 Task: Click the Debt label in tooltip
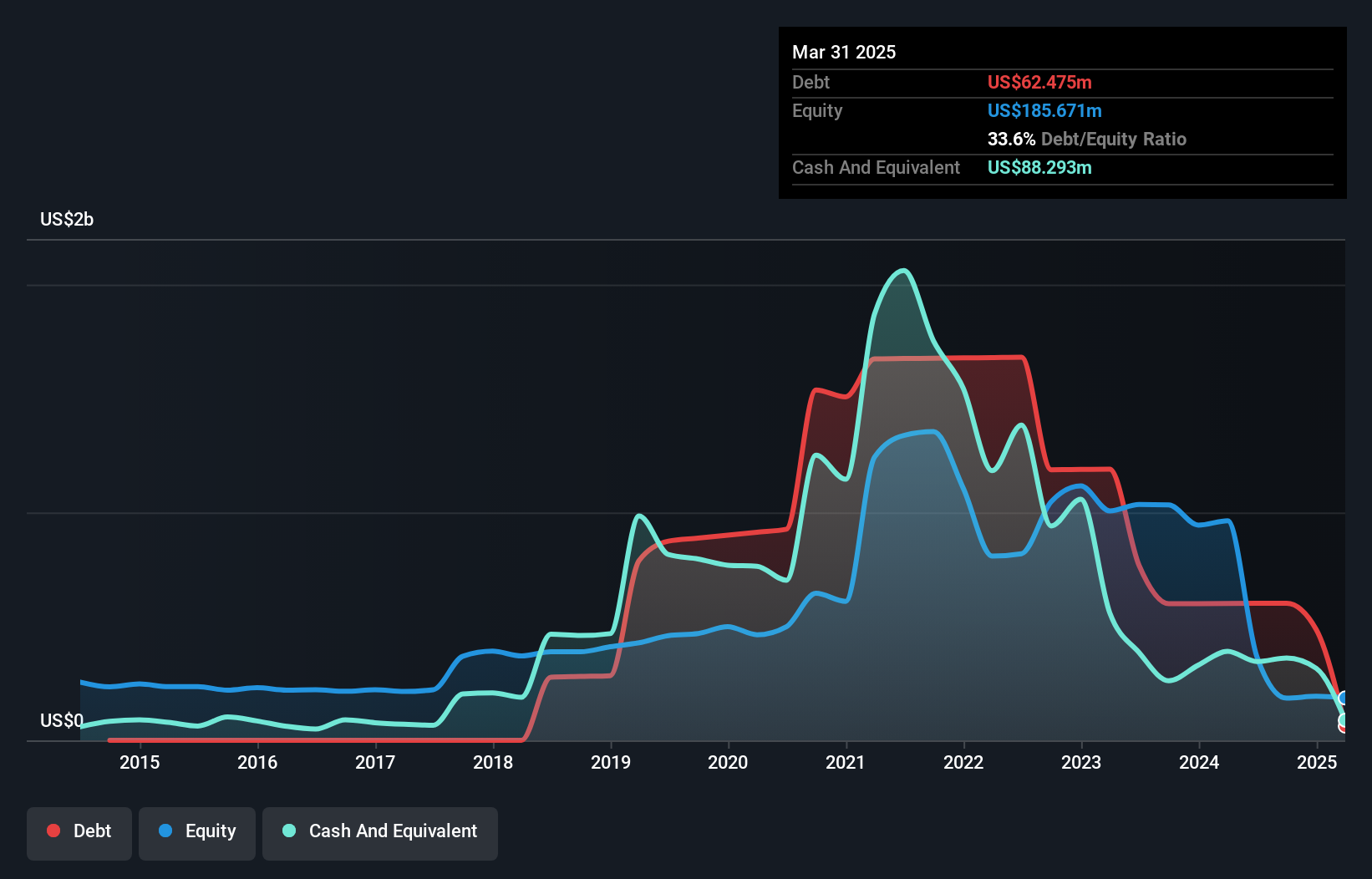[810, 82]
